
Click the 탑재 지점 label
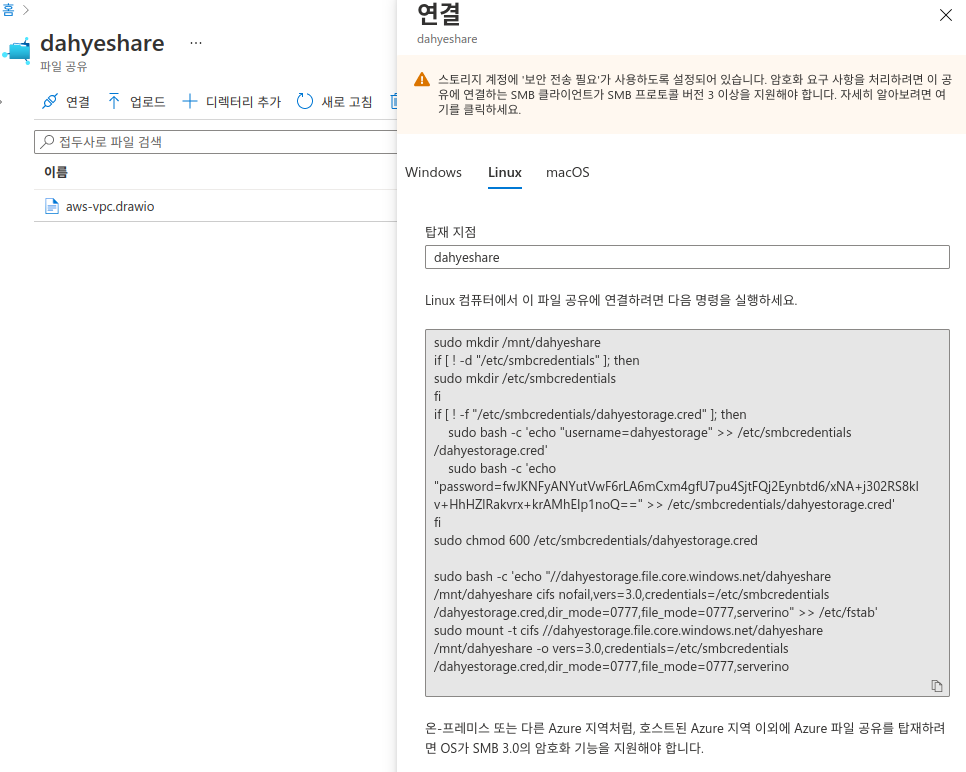click(450, 232)
